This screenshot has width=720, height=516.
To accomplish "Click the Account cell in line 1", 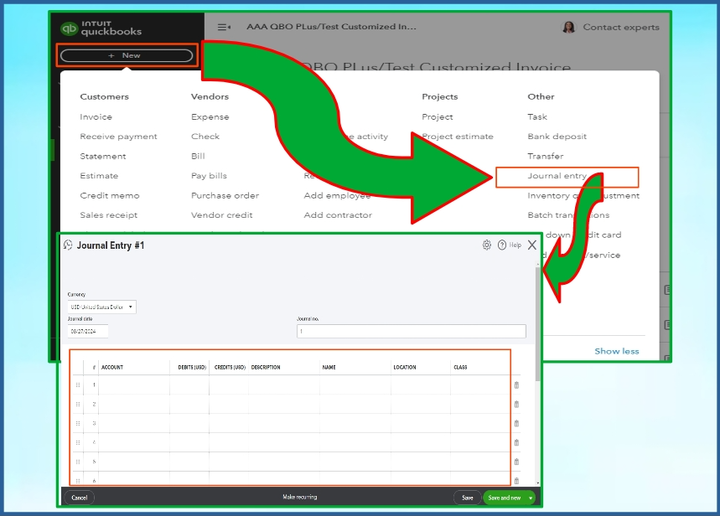I will pyautogui.click(x=134, y=385).
